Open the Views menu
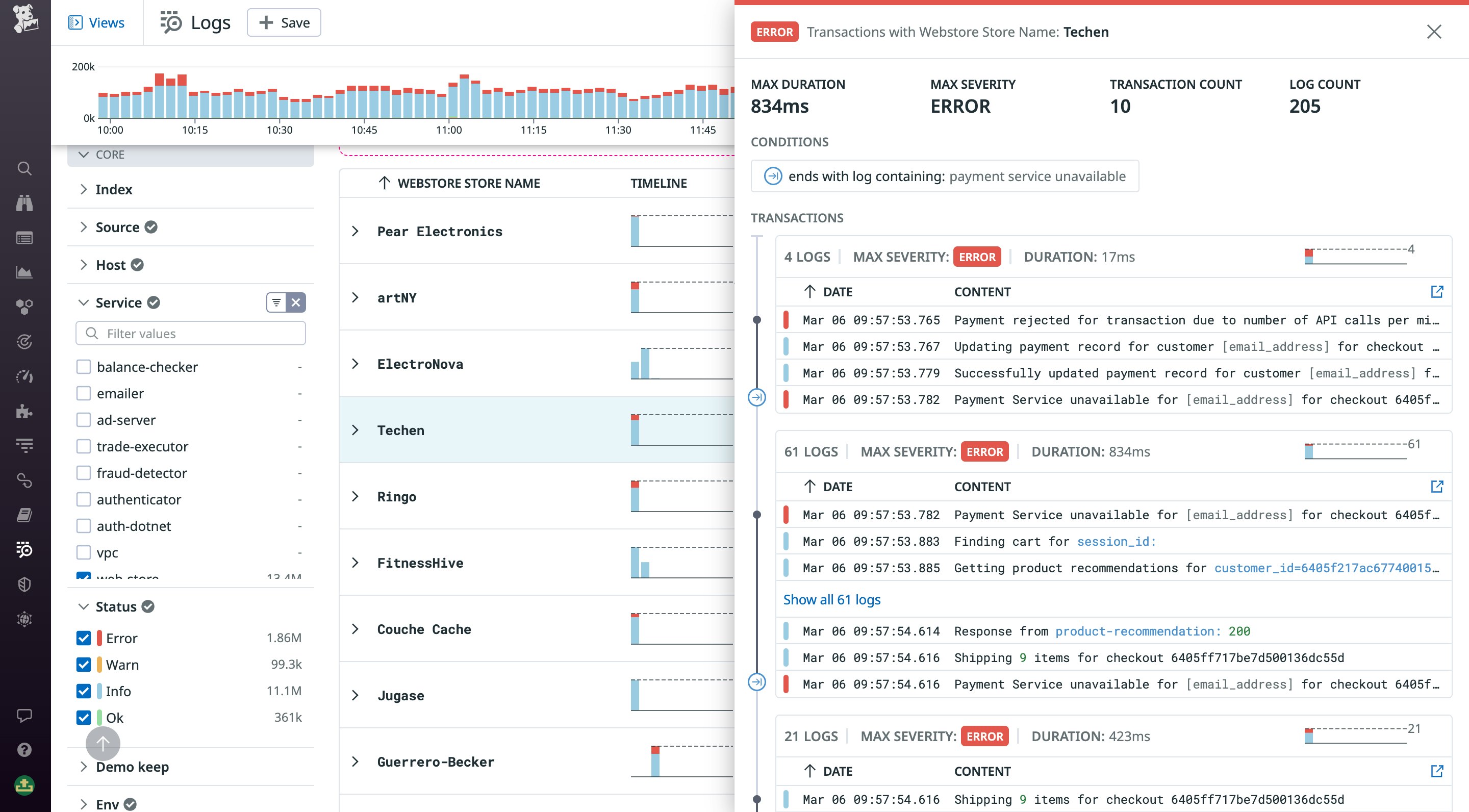1469x812 pixels. pyautogui.click(x=97, y=22)
